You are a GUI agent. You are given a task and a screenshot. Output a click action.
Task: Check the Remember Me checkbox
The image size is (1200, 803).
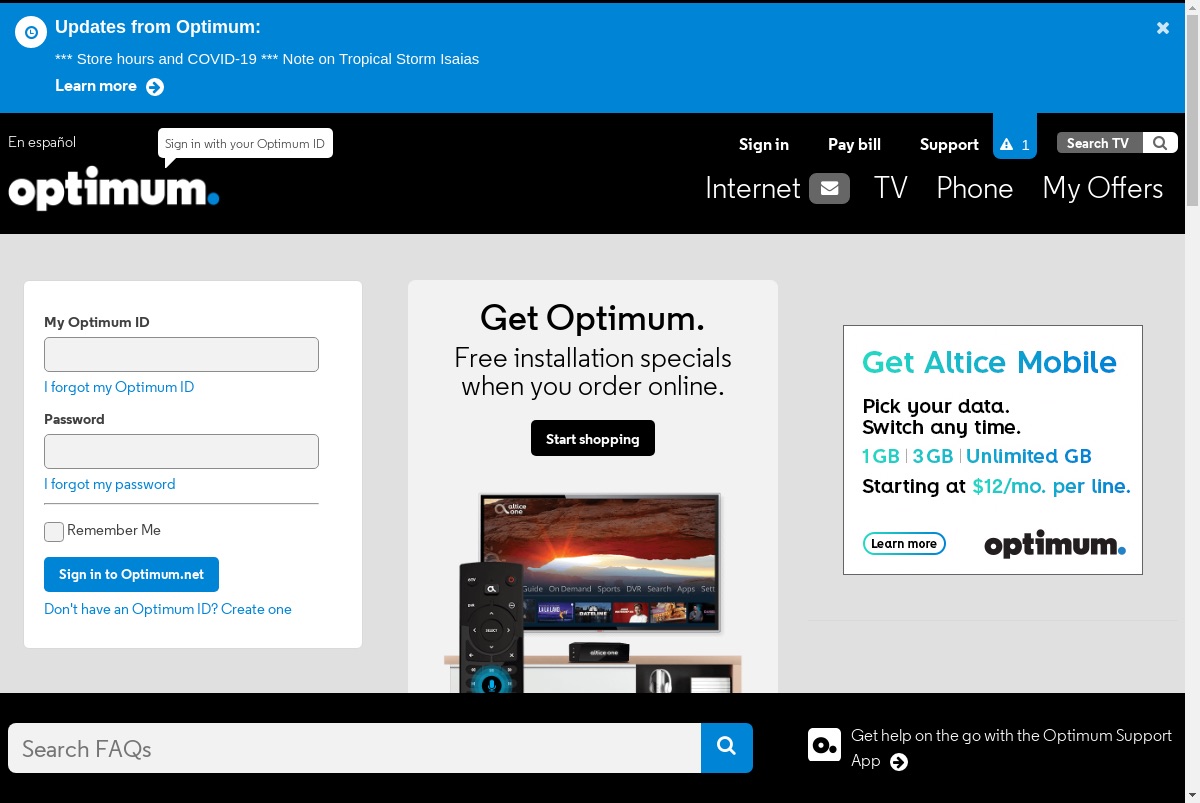tap(54, 532)
